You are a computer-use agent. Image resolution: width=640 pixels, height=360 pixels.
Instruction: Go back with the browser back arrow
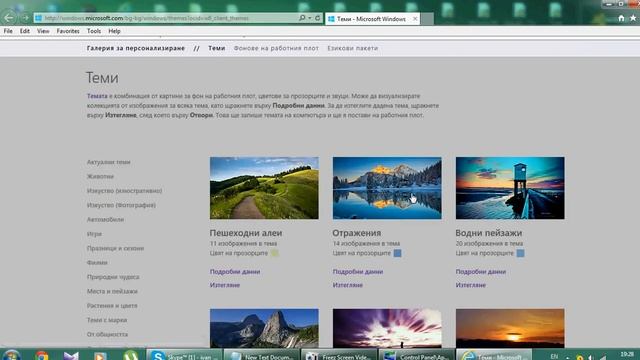(x=9, y=18)
